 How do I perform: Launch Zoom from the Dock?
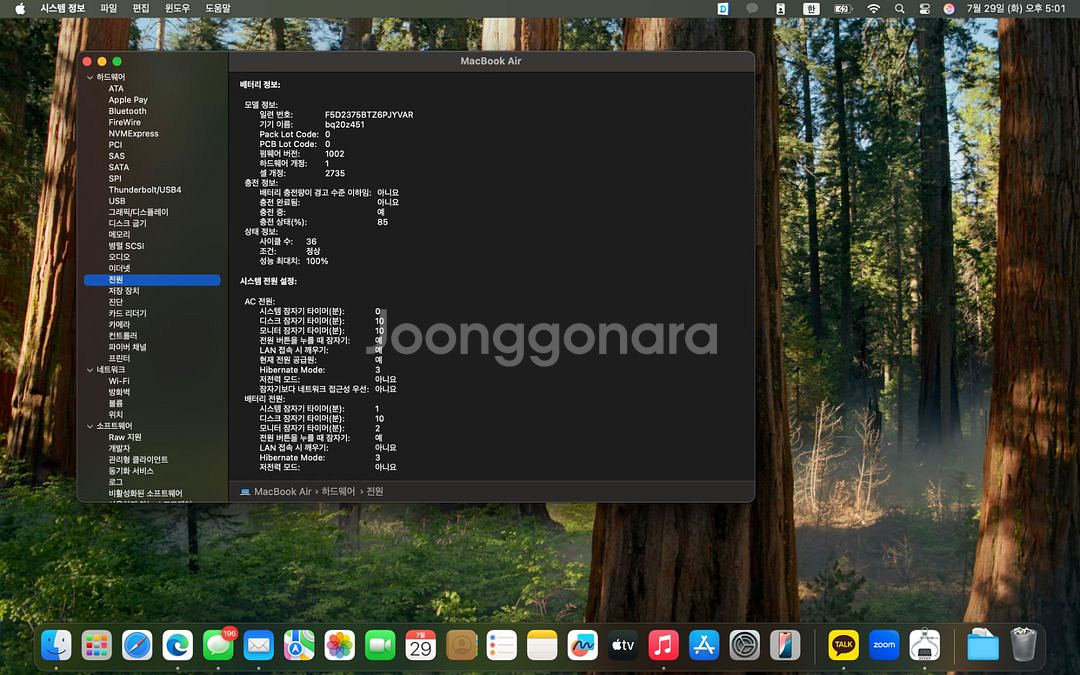coord(884,645)
